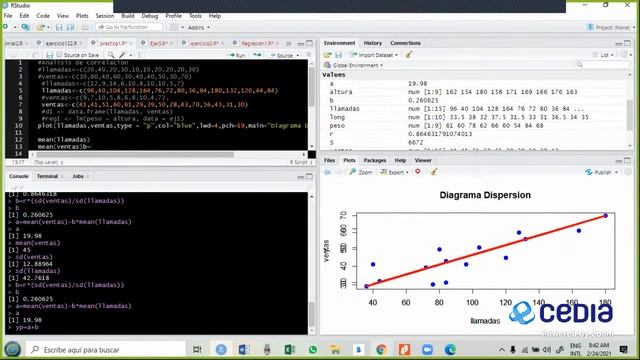Open the Addins dropdown
The image size is (640, 360).
tap(199, 27)
